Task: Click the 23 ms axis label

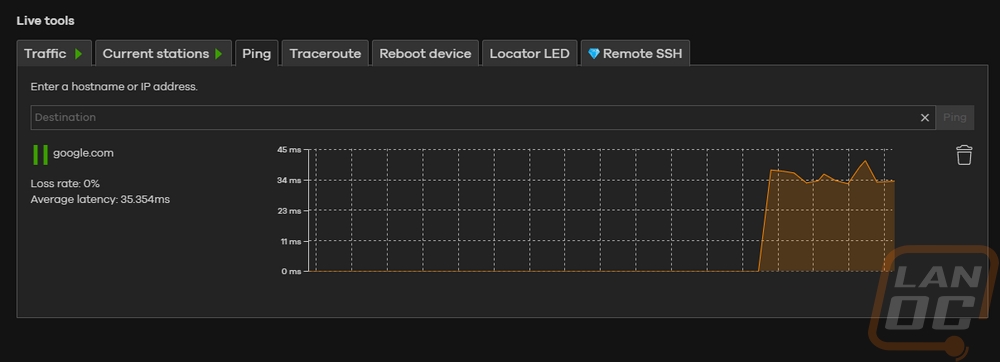Action: [x=289, y=211]
